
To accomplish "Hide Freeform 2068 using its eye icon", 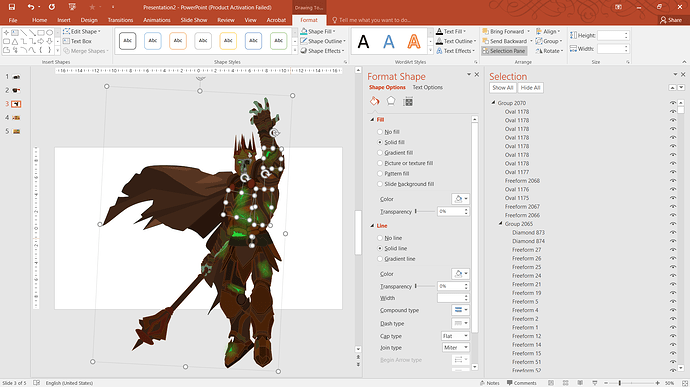I will click(673, 181).
